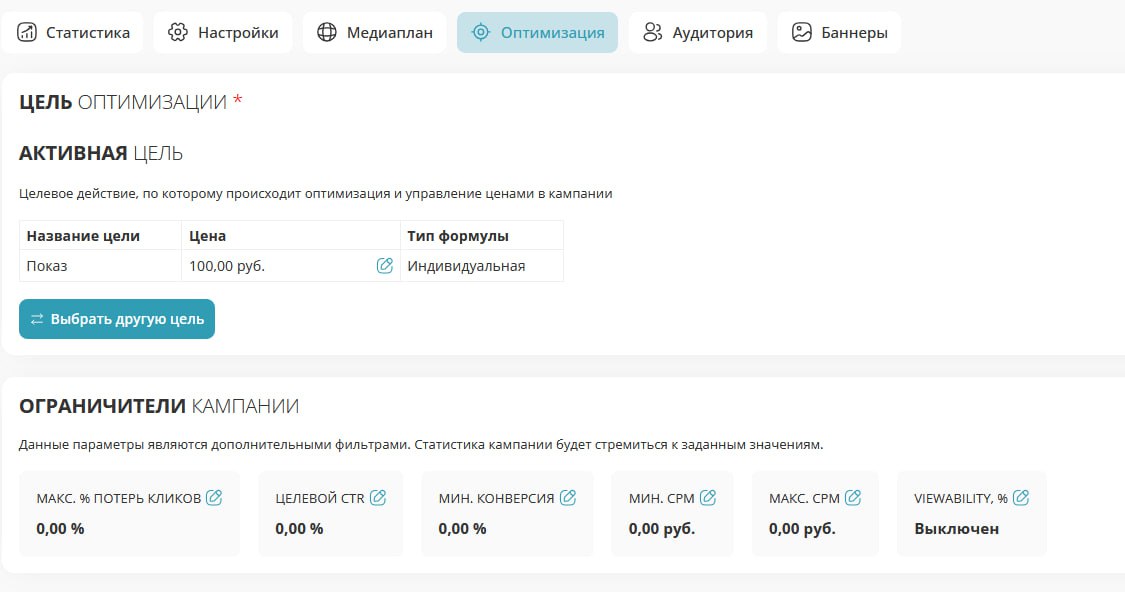Viewport: 1125px width, 592px height.
Task: Edit the Viewability % limiter
Action: tap(1020, 497)
